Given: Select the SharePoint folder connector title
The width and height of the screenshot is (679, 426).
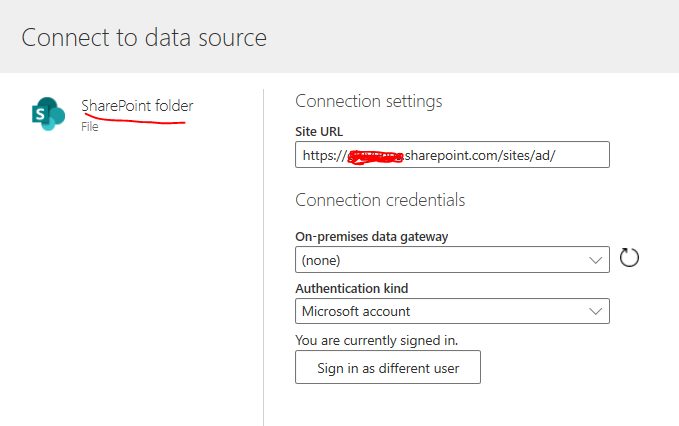Looking at the screenshot, I should [137, 106].
